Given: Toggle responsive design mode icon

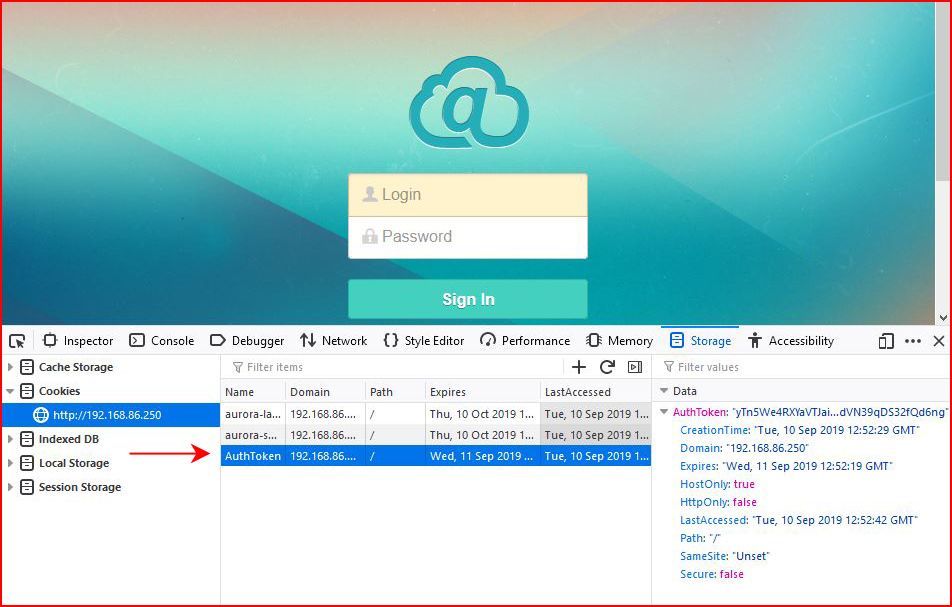Looking at the screenshot, I should [x=886, y=341].
